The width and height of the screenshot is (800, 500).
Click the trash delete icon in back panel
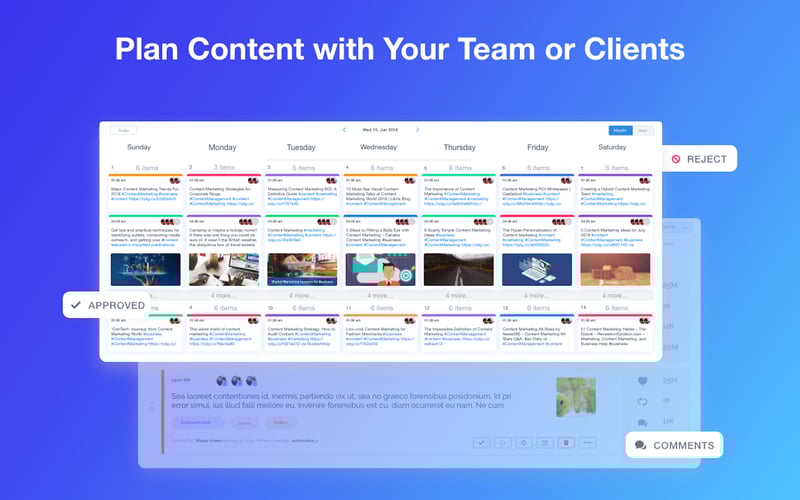tap(566, 443)
